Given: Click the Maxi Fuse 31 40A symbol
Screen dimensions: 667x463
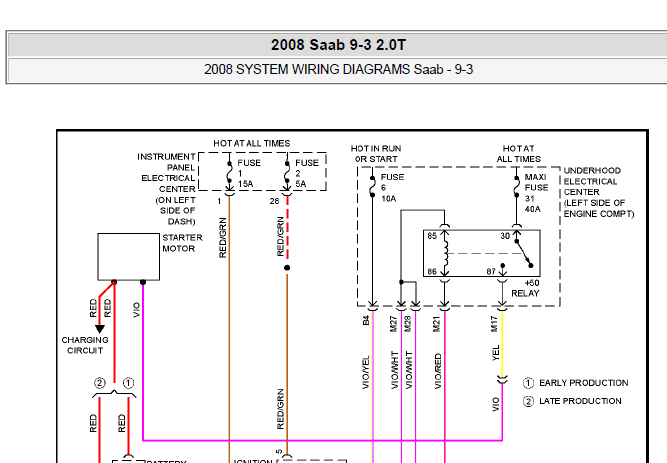Looking at the screenshot, I should click(516, 186).
